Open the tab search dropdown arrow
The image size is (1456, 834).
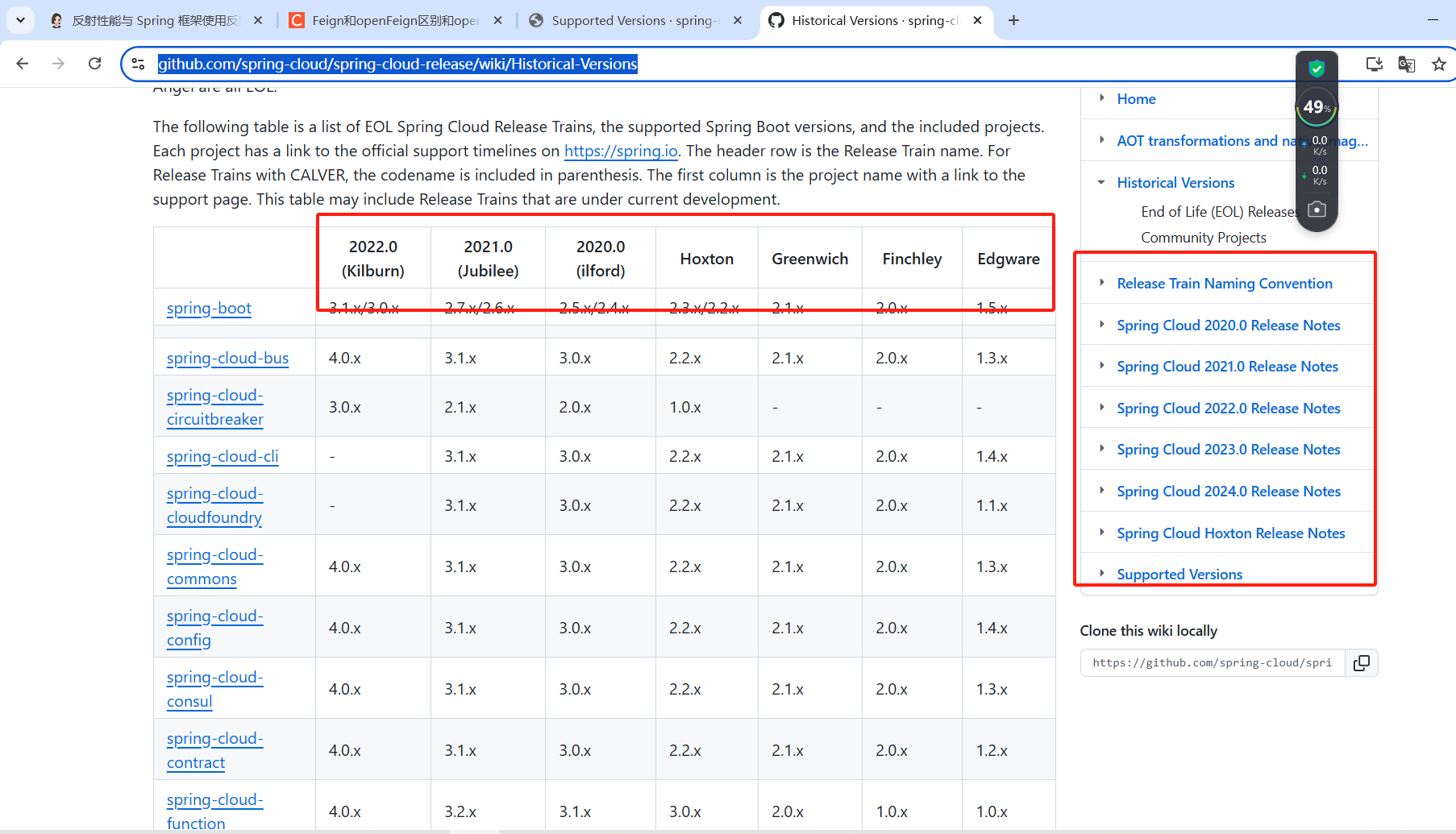click(x=20, y=20)
